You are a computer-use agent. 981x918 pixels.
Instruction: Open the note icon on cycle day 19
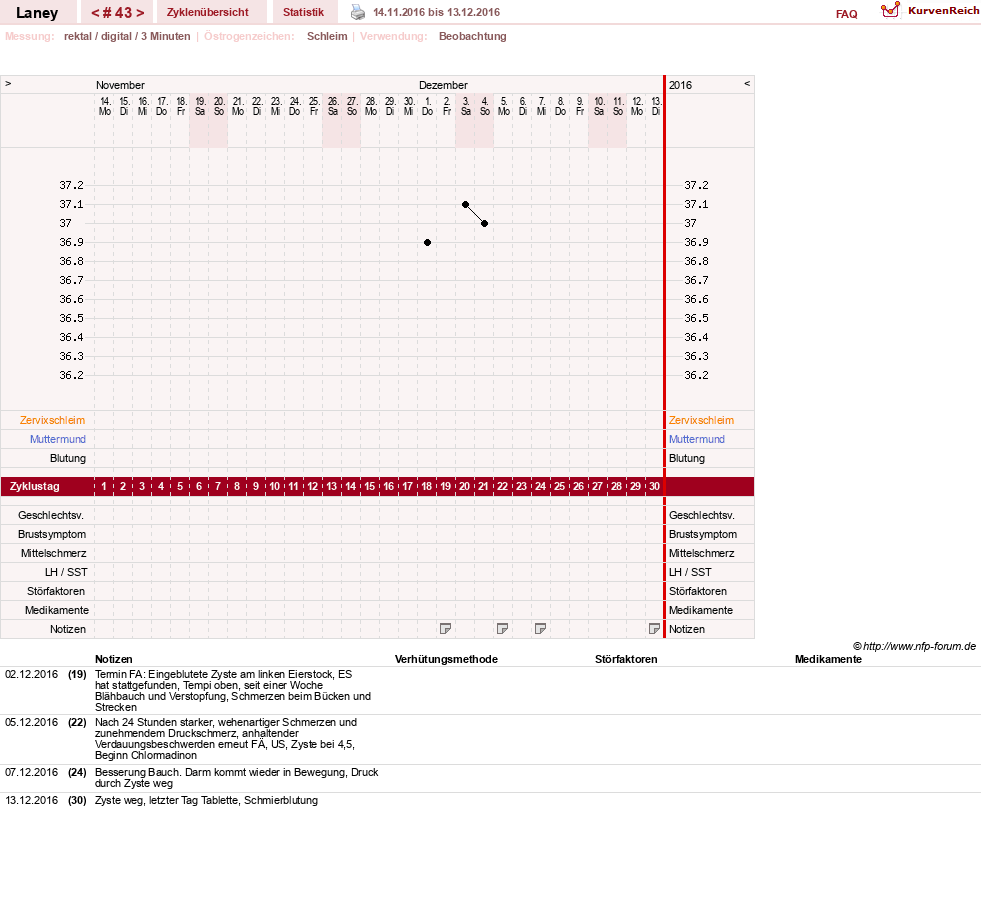tap(445, 629)
